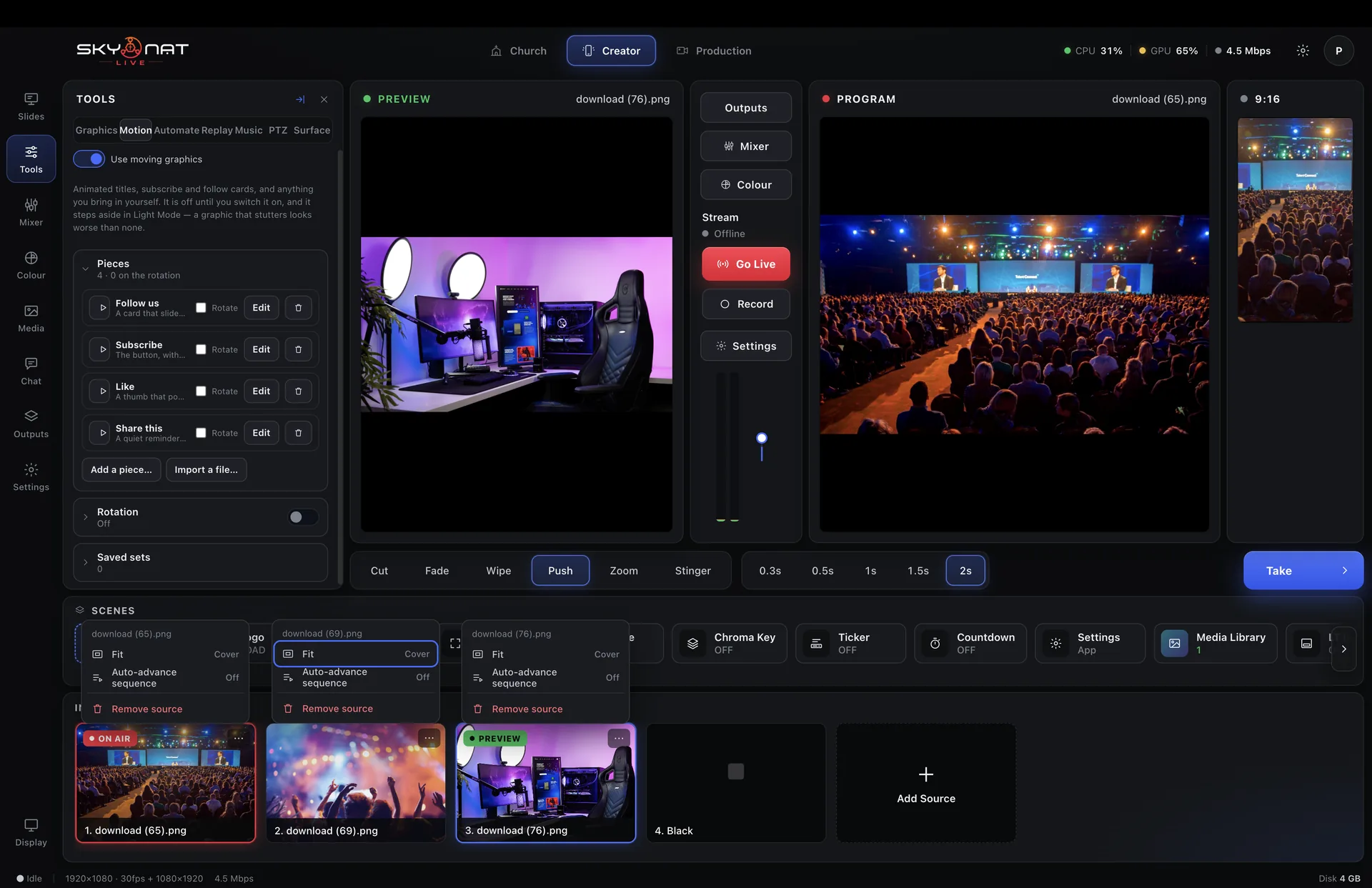Switch to the Automate tab
The image size is (1372, 888).
coord(177,130)
